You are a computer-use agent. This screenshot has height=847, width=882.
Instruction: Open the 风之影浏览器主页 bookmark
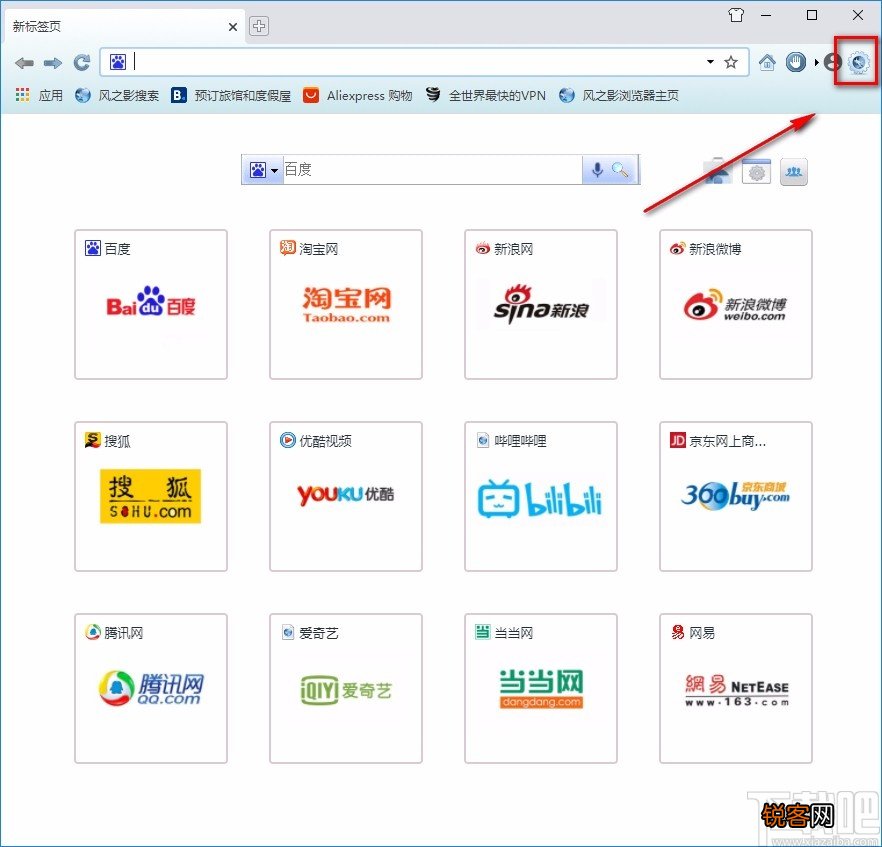point(619,96)
